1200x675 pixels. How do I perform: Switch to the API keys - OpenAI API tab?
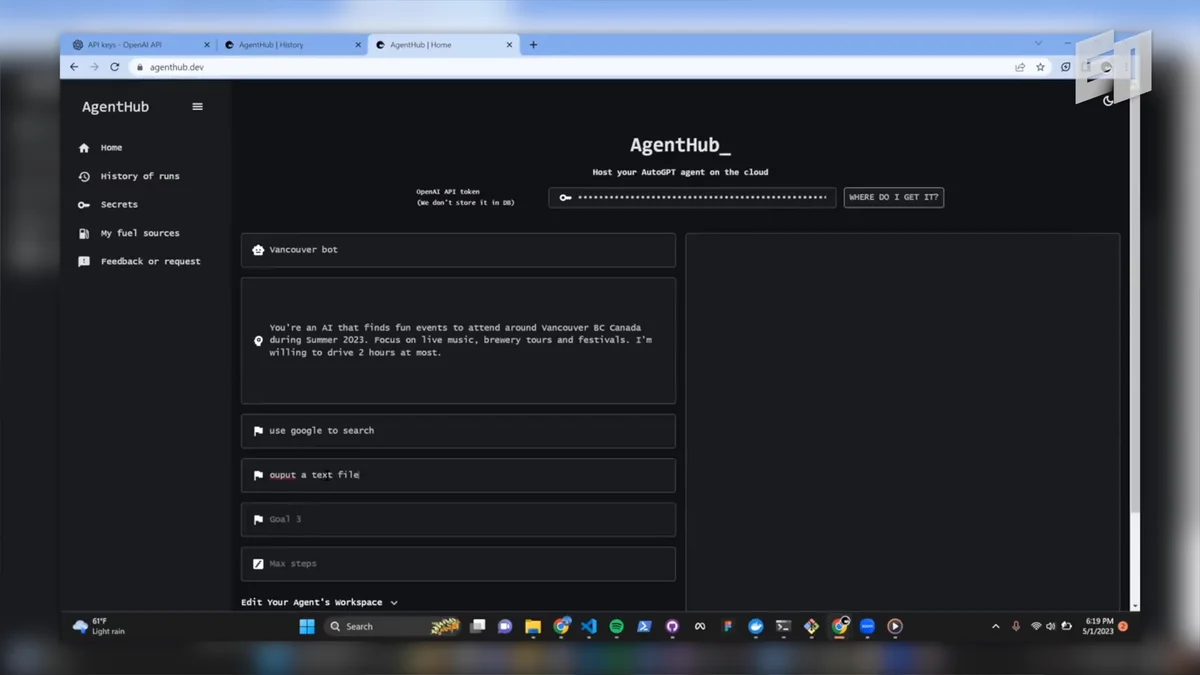click(140, 45)
